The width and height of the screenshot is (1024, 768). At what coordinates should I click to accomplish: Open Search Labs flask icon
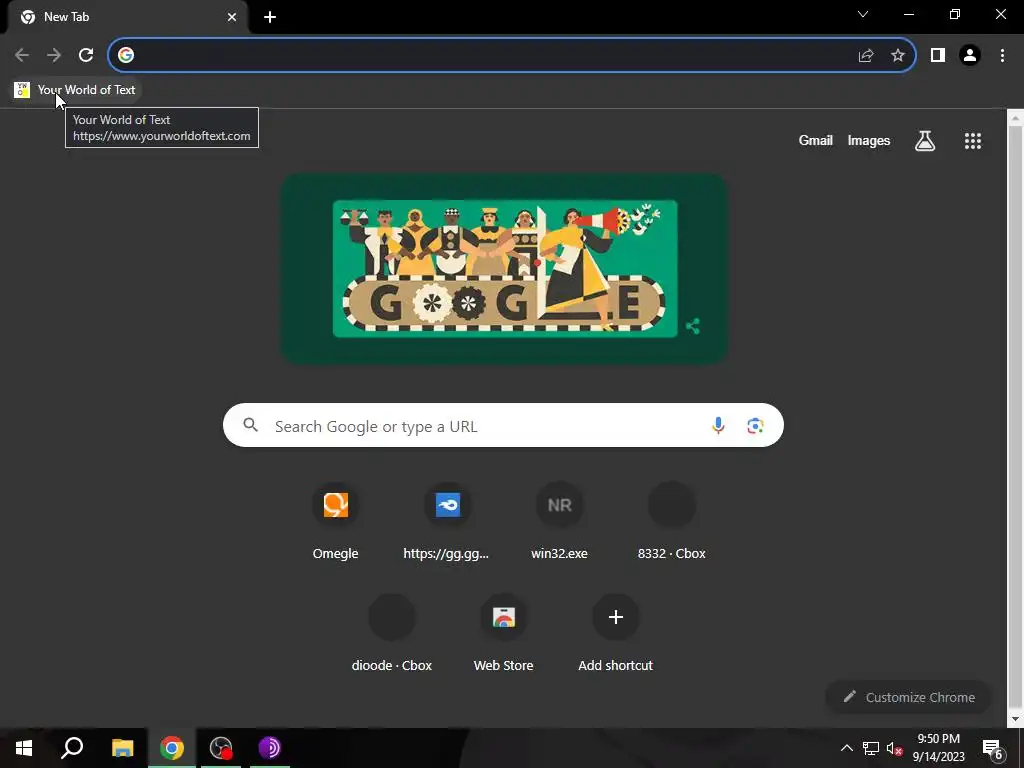click(x=925, y=140)
